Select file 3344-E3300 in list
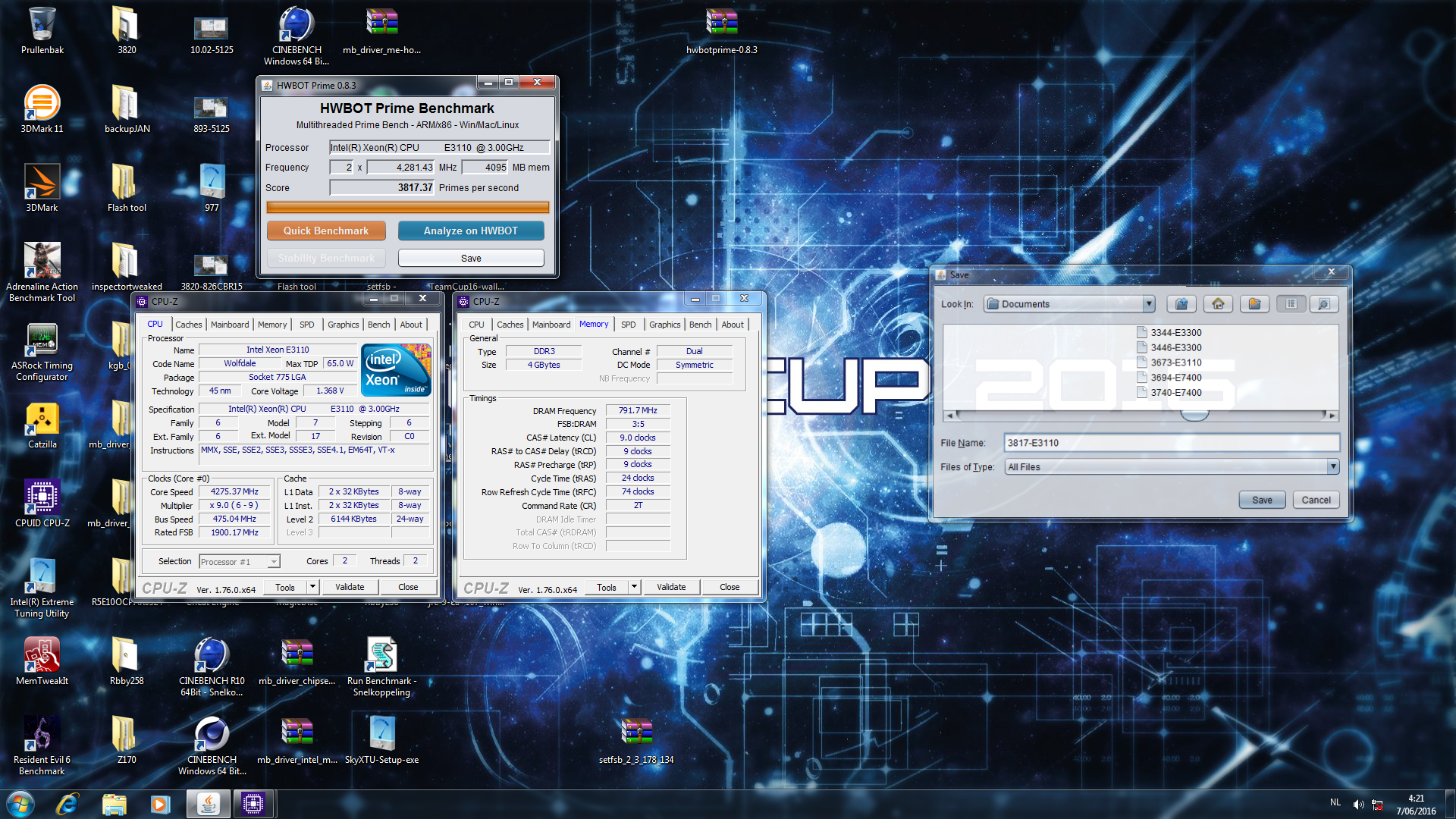Viewport: 1456px width, 819px height. (x=1169, y=332)
